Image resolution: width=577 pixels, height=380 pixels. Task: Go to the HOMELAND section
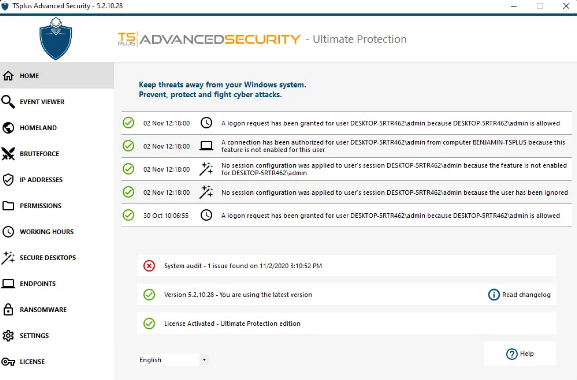pyautogui.click(x=57, y=128)
